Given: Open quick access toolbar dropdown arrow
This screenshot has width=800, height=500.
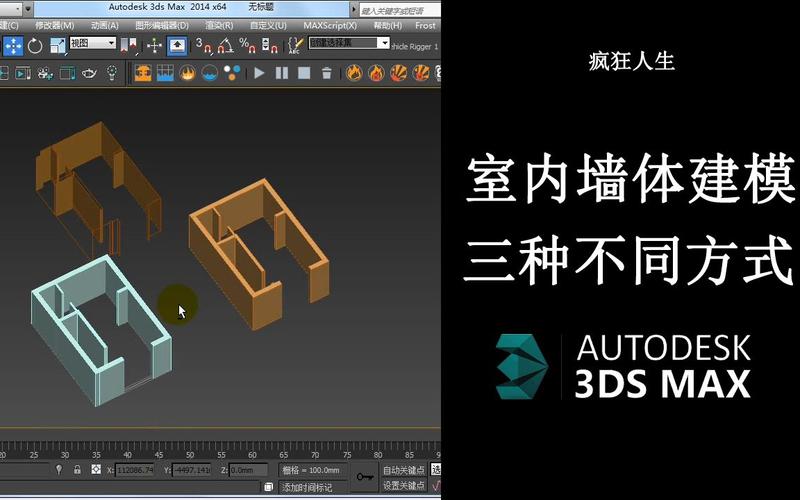Looking at the screenshot, I should pos(28,9).
